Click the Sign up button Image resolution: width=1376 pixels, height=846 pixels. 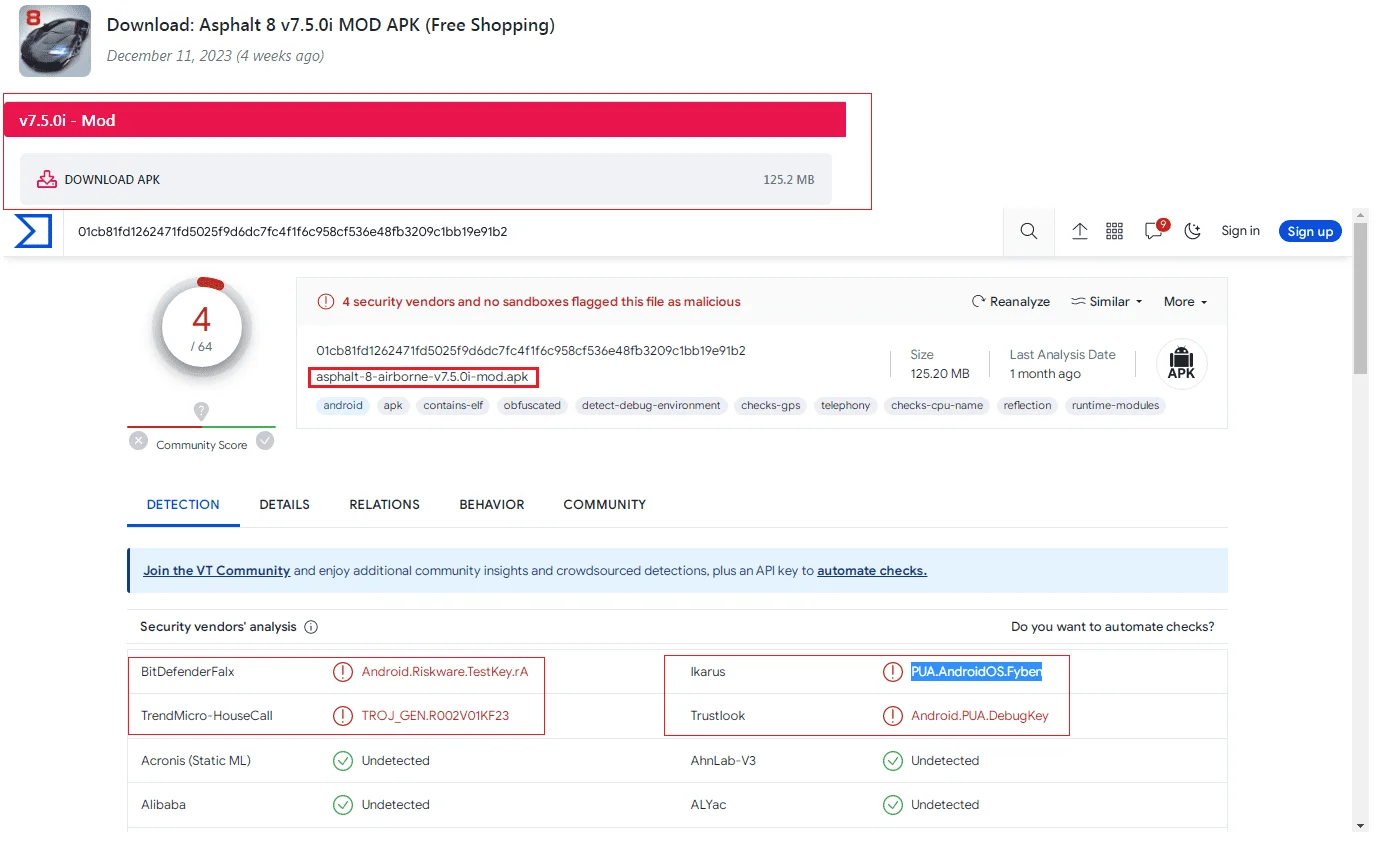pyautogui.click(x=1310, y=231)
